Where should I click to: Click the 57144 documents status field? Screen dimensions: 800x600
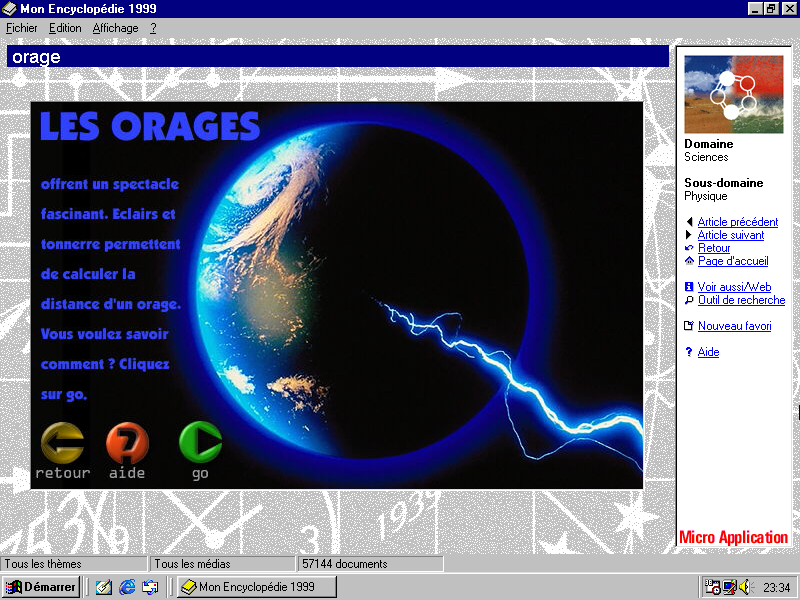point(370,564)
